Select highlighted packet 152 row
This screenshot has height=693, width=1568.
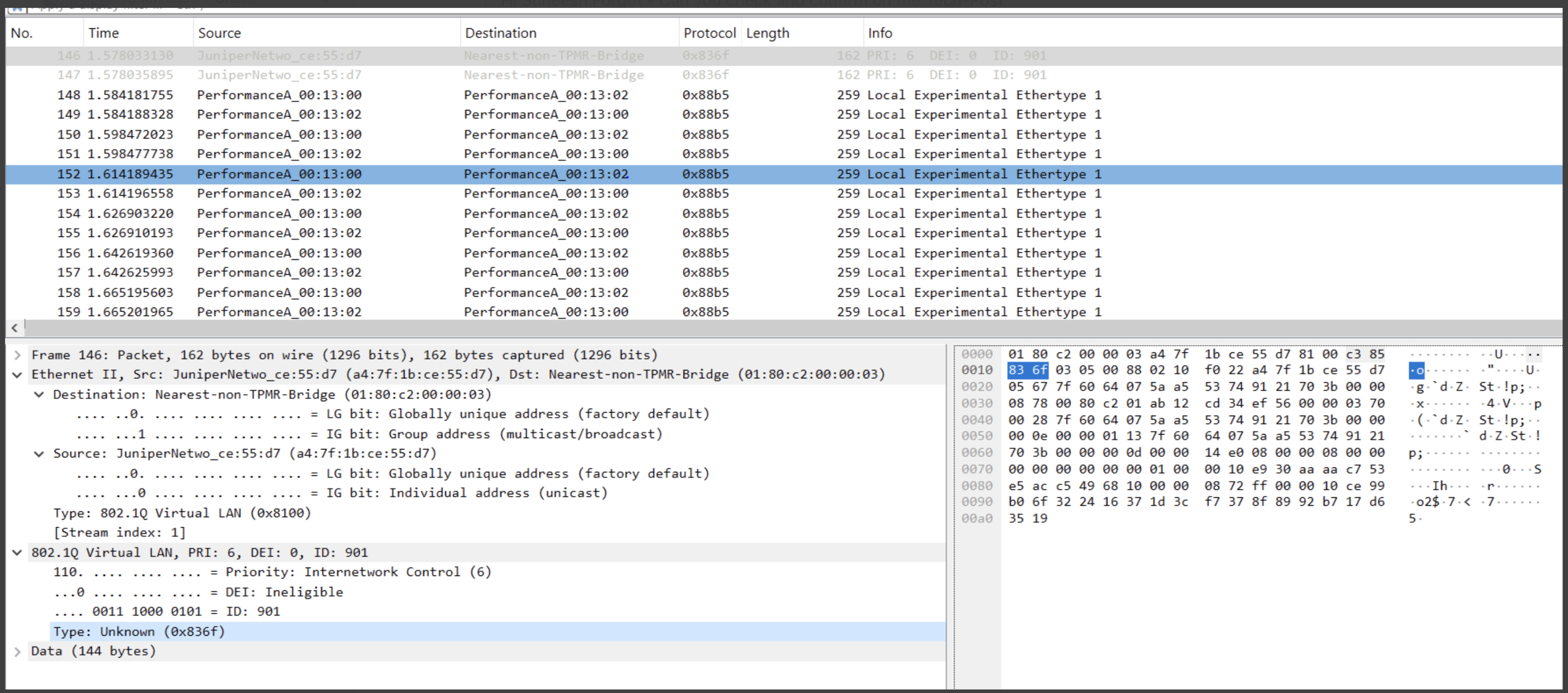784,174
